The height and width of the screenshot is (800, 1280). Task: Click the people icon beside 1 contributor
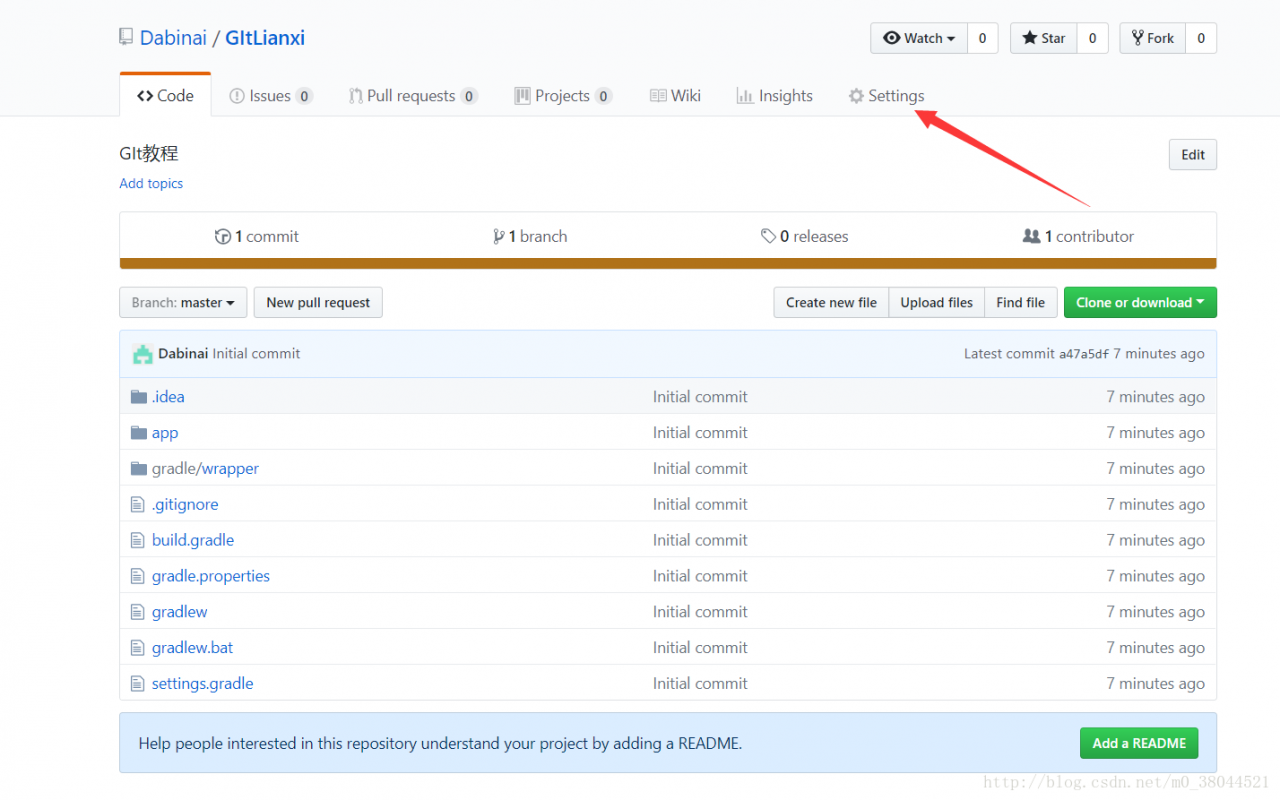(x=1031, y=237)
